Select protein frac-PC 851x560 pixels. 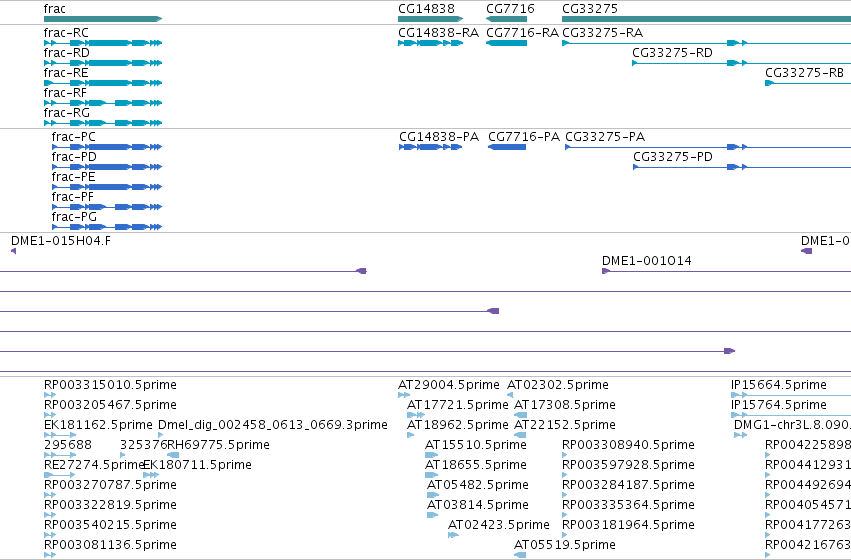pos(107,147)
